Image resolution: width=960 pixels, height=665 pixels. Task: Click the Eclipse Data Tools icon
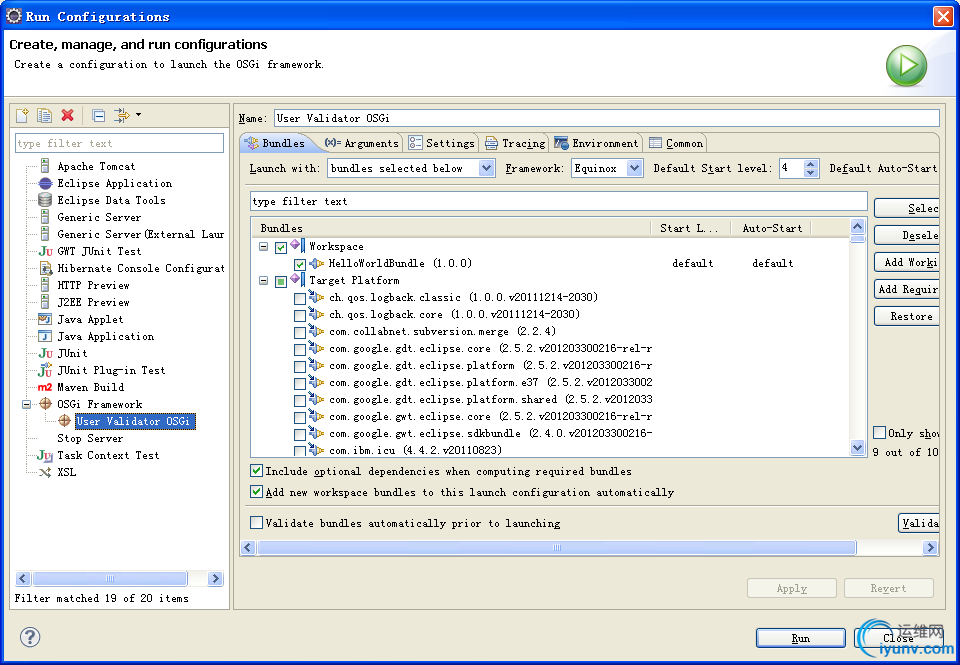coord(45,200)
